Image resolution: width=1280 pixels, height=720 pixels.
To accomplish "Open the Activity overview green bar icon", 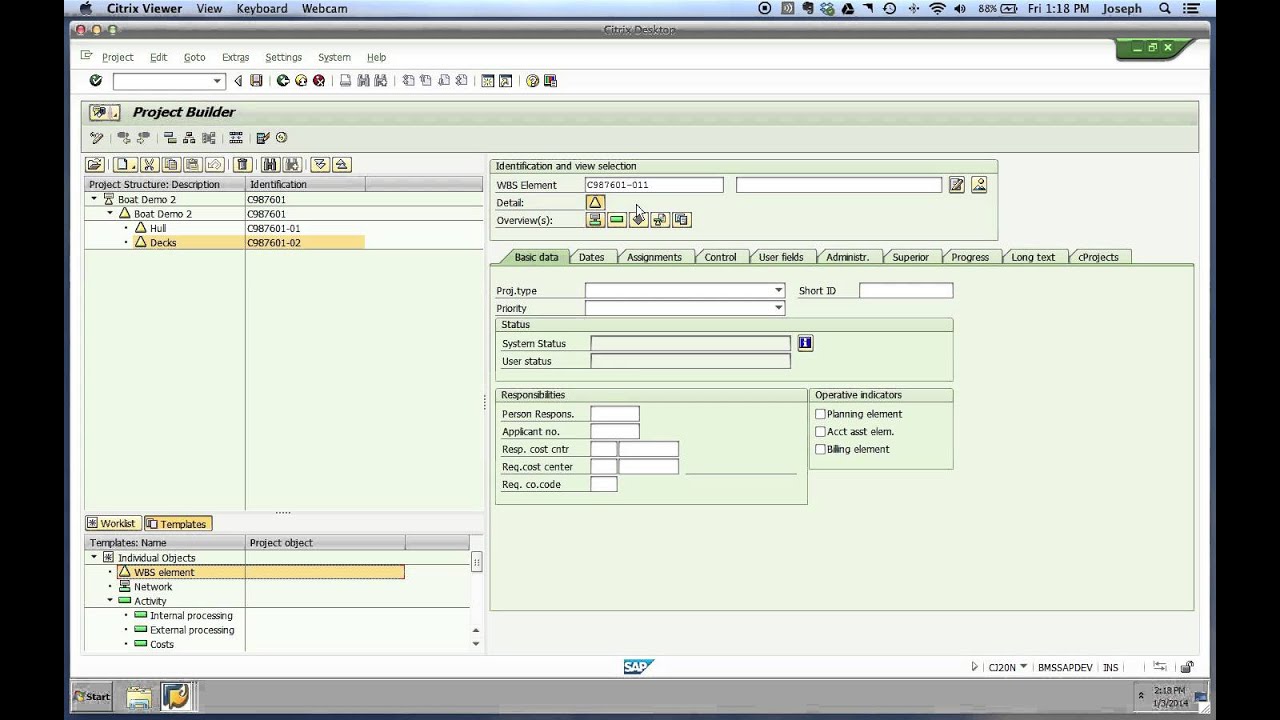I will (617, 220).
